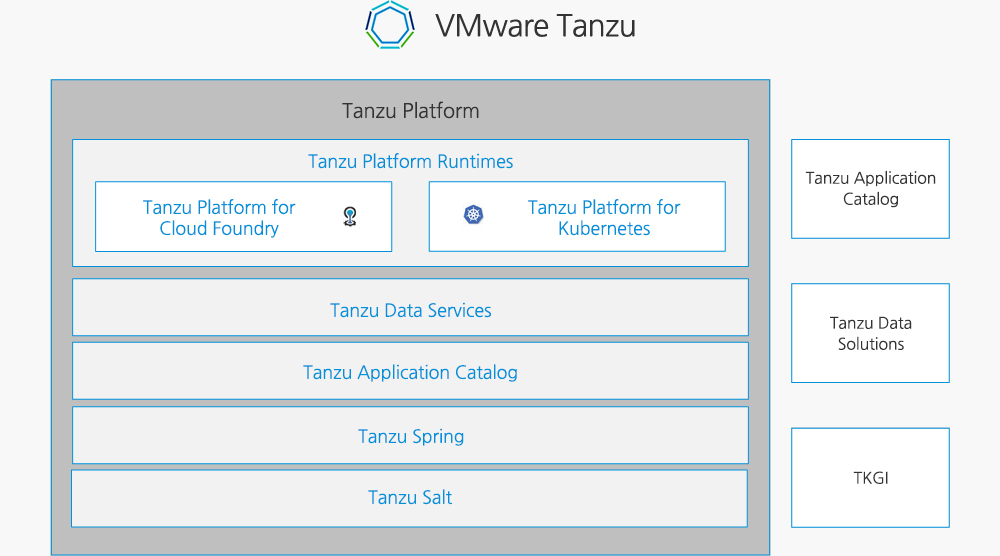Select the Tanzu Spring box
Image resolution: width=1000 pixels, height=556 pixels.
[x=410, y=435]
